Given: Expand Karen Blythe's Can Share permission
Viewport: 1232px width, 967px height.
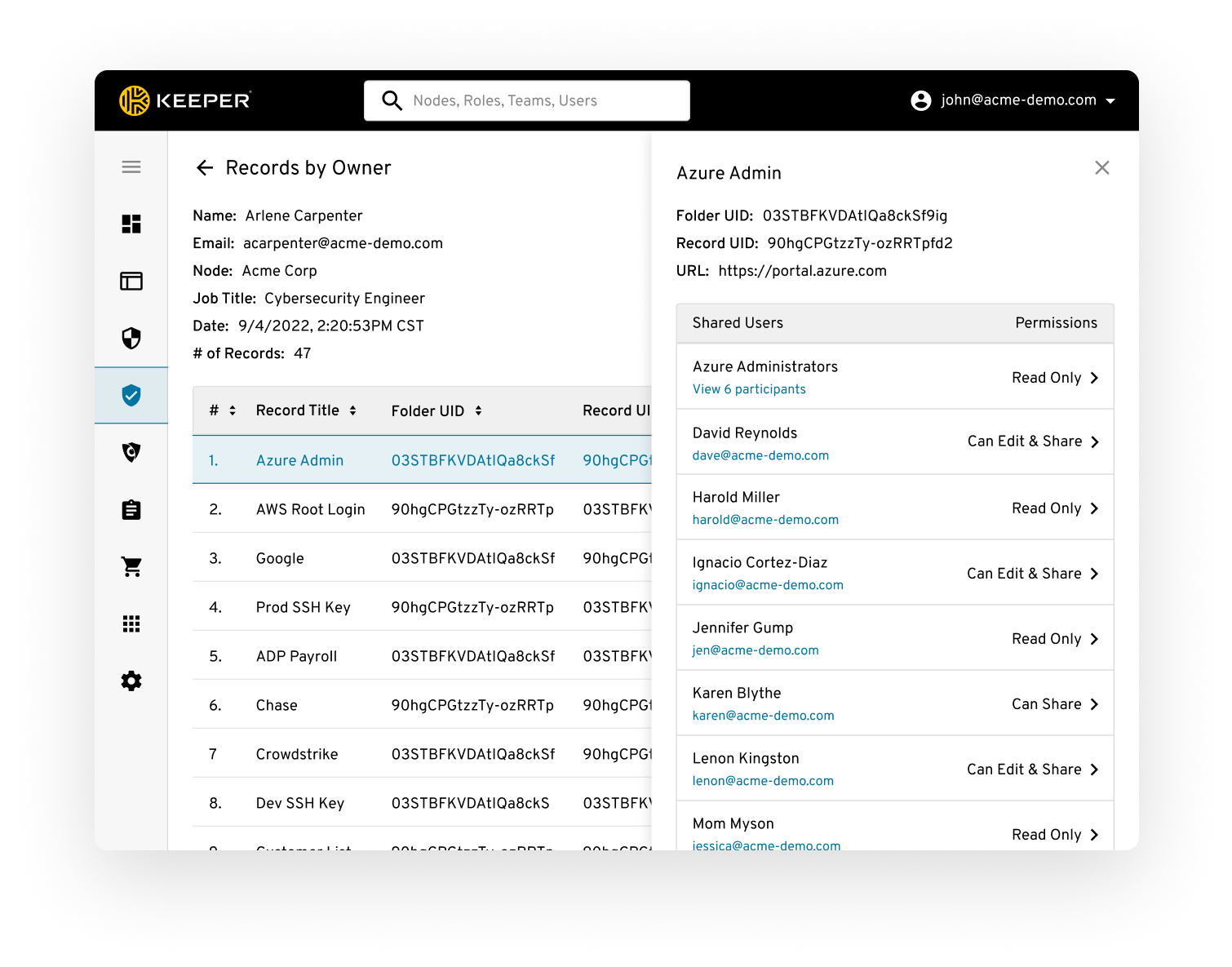Looking at the screenshot, I should coord(1094,704).
